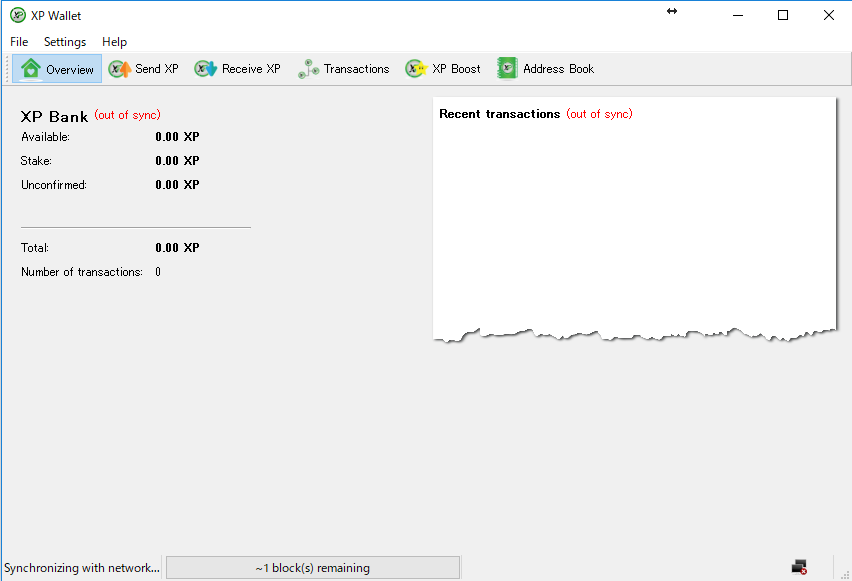Image resolution: width=852 pixels, height=581 pixels.
Task: Select the Receive XP icon
Action: point(206,69)
